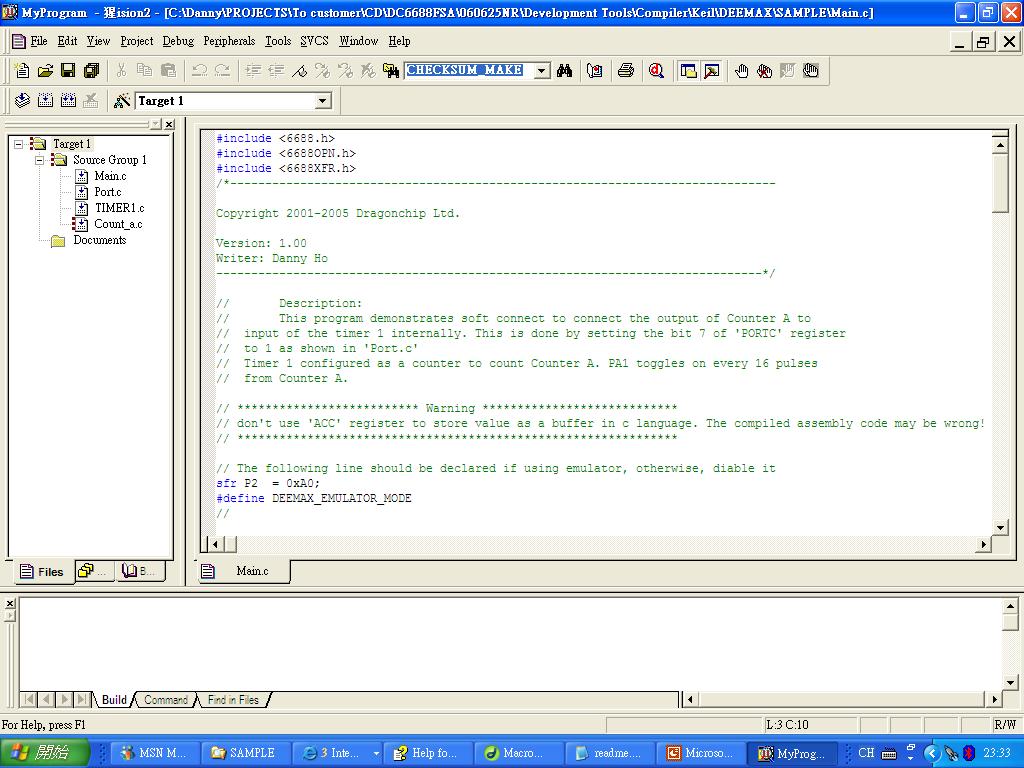The image size is (1024, 768).
Task: Open the File menu
Action: 39,41
